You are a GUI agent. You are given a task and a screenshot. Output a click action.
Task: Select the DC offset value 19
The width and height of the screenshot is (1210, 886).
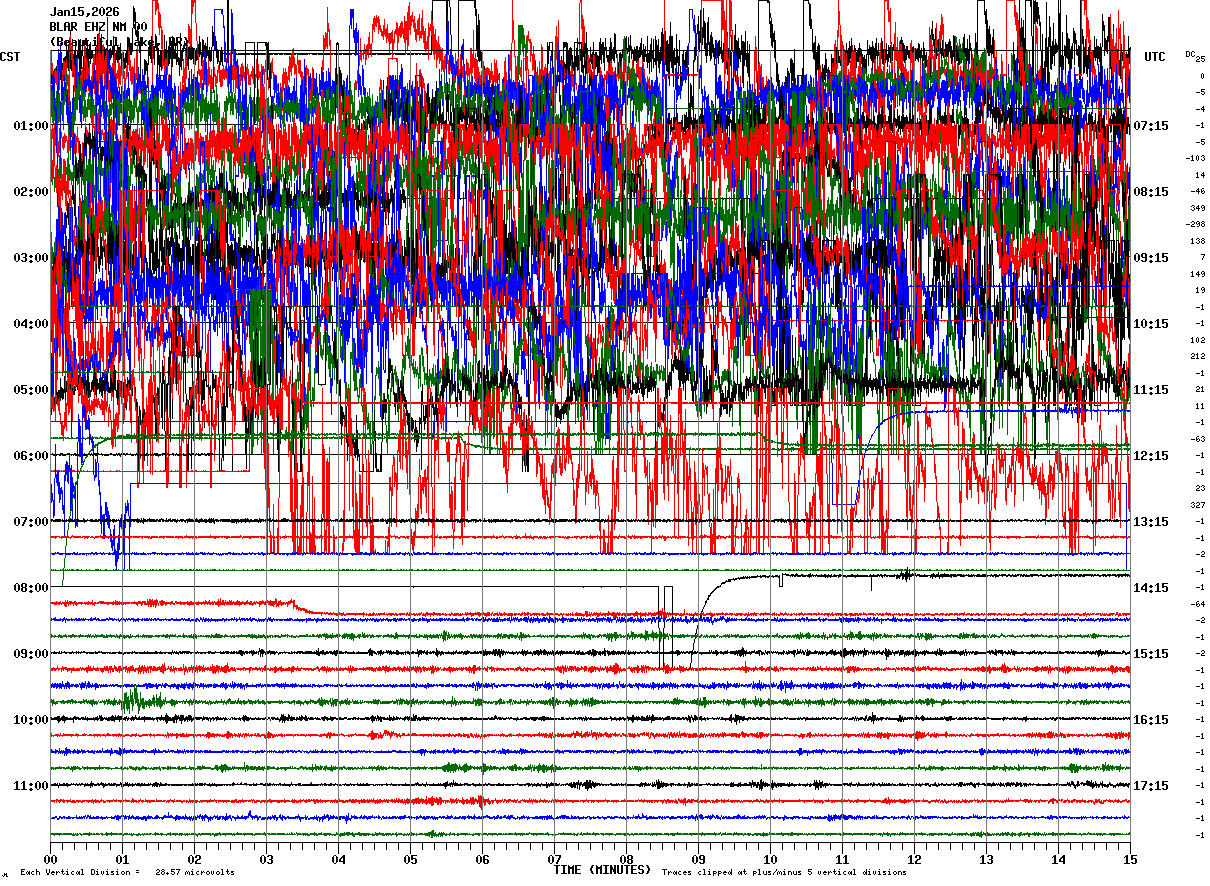click(1199, 291)
